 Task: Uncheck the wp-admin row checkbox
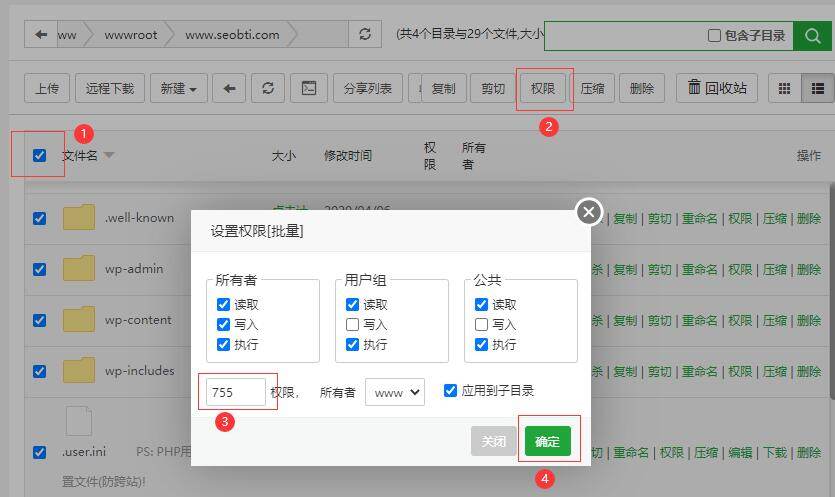point(39,269)
